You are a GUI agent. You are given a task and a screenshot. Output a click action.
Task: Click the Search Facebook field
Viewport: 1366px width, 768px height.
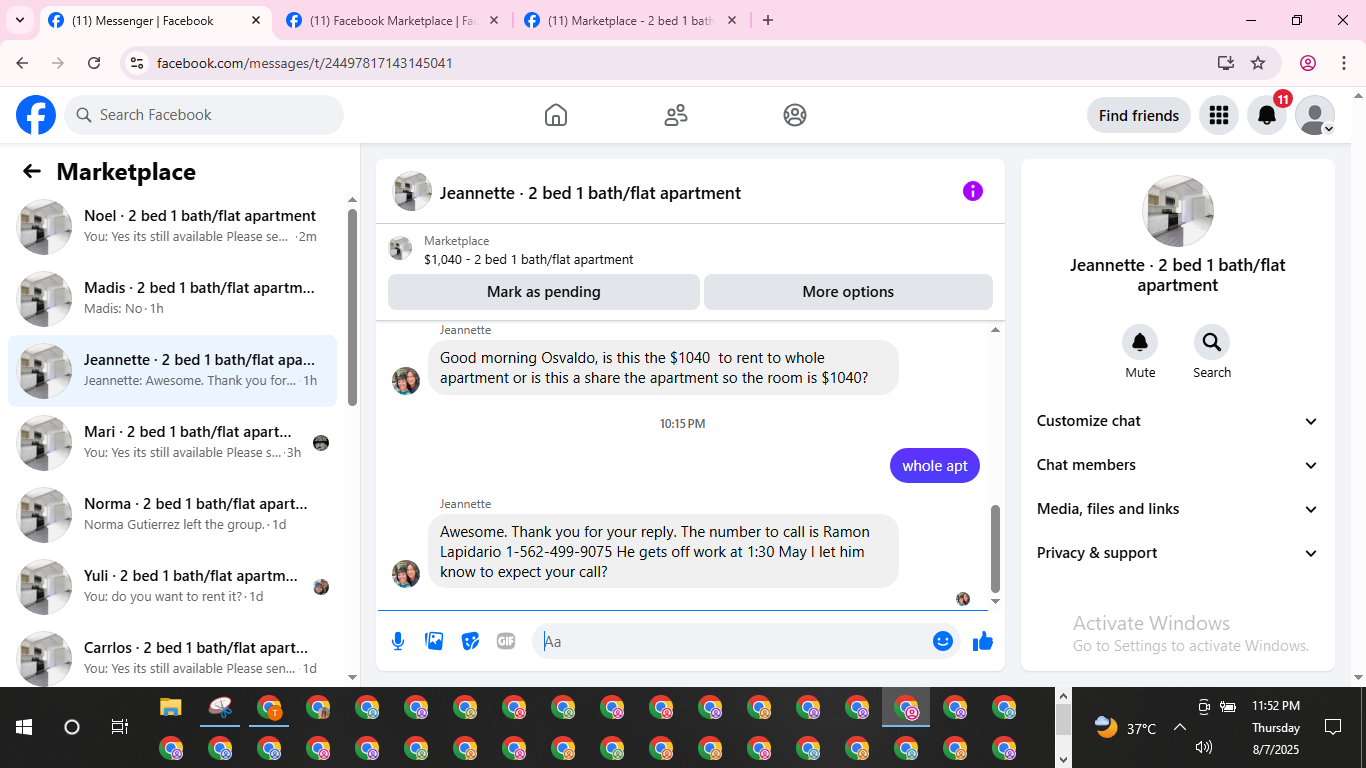pyautogui.click(x=204, y=115)
